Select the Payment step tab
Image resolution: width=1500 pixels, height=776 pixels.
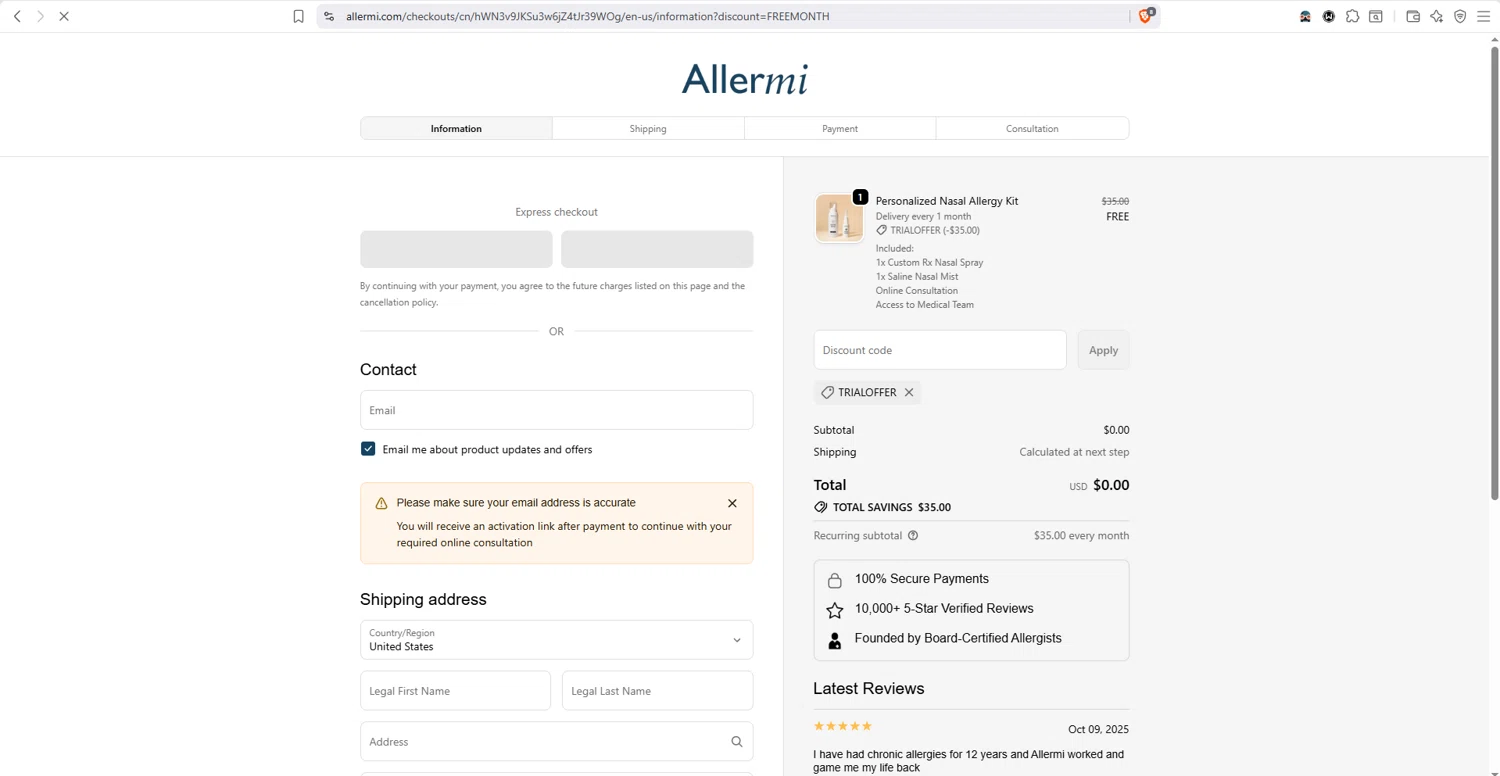click(x=840, y=128)
